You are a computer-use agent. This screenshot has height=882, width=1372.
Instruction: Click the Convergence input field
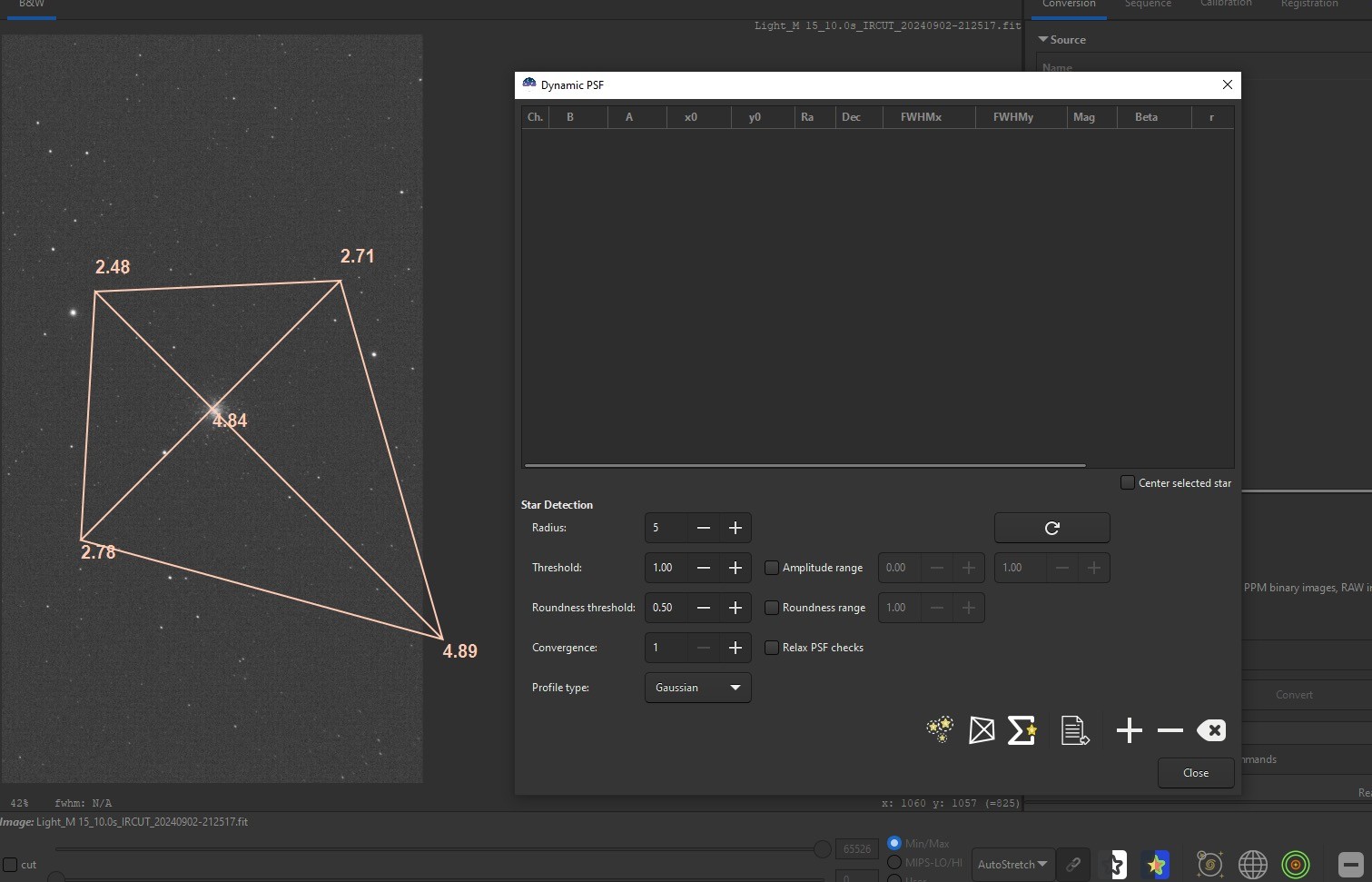[x=666, y=648]
